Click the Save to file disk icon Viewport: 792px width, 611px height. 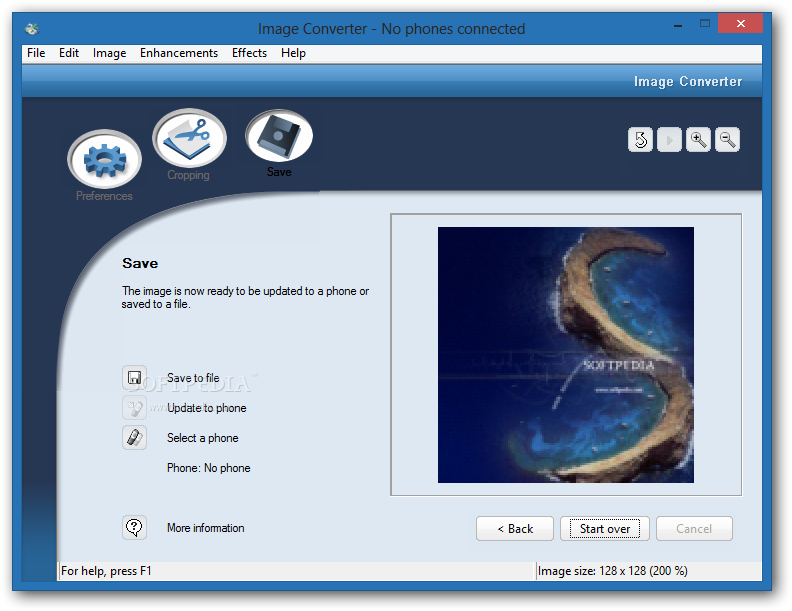coord(134,378)
